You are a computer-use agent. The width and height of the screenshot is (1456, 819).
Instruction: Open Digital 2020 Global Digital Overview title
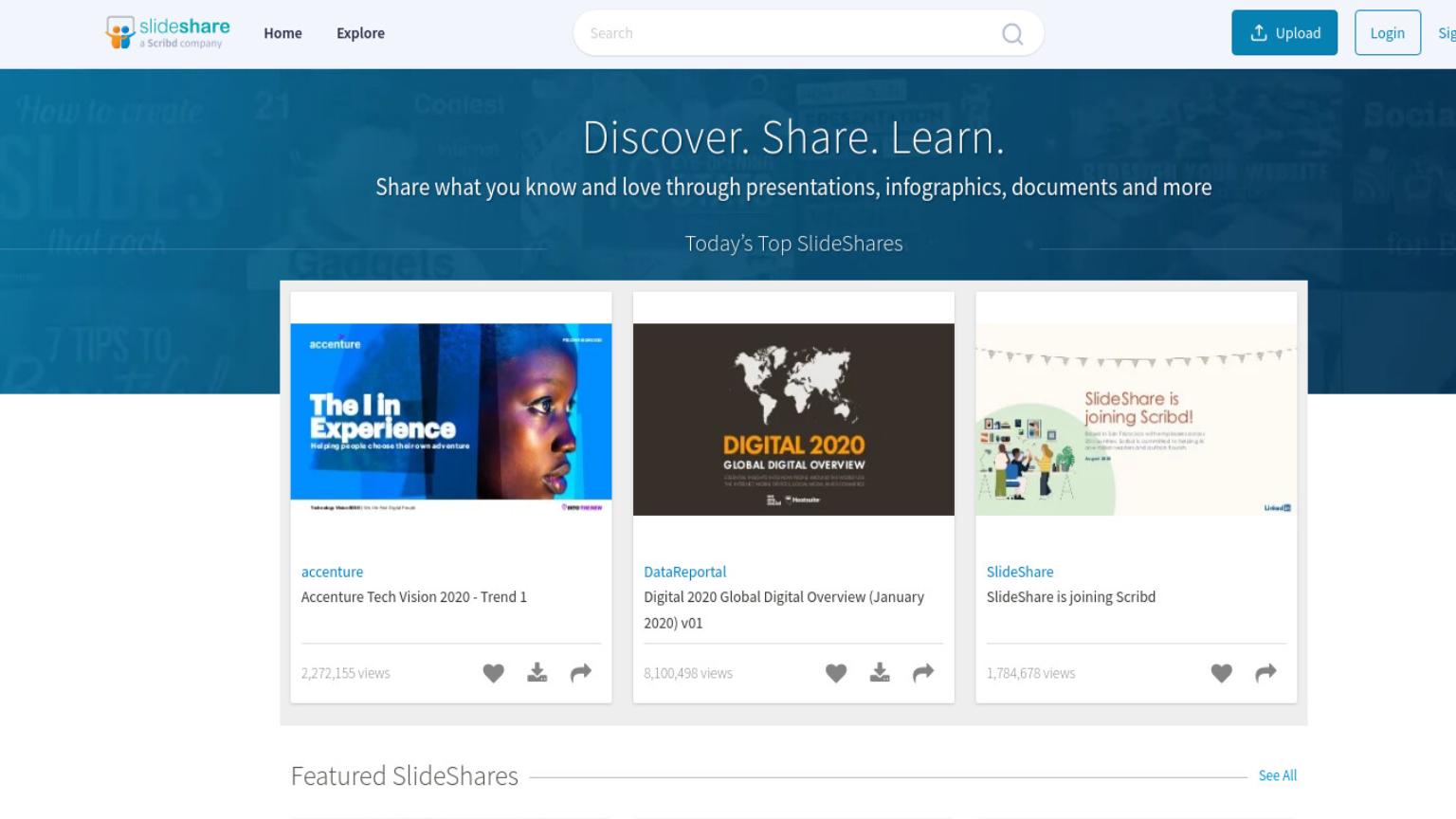[784, 610]
